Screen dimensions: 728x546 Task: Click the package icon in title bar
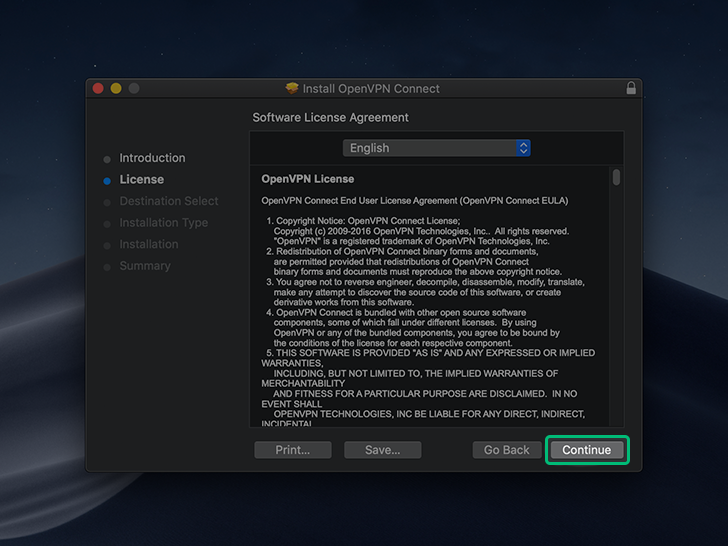292,88
